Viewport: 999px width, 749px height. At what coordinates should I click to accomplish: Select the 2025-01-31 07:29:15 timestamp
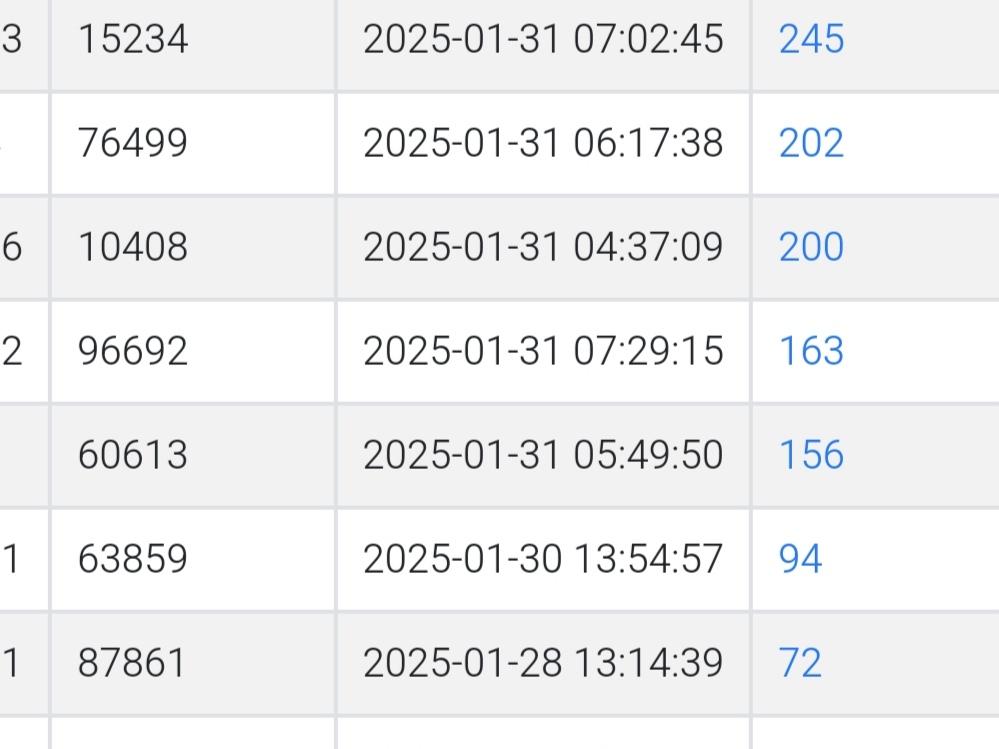(x=543, y=351)
